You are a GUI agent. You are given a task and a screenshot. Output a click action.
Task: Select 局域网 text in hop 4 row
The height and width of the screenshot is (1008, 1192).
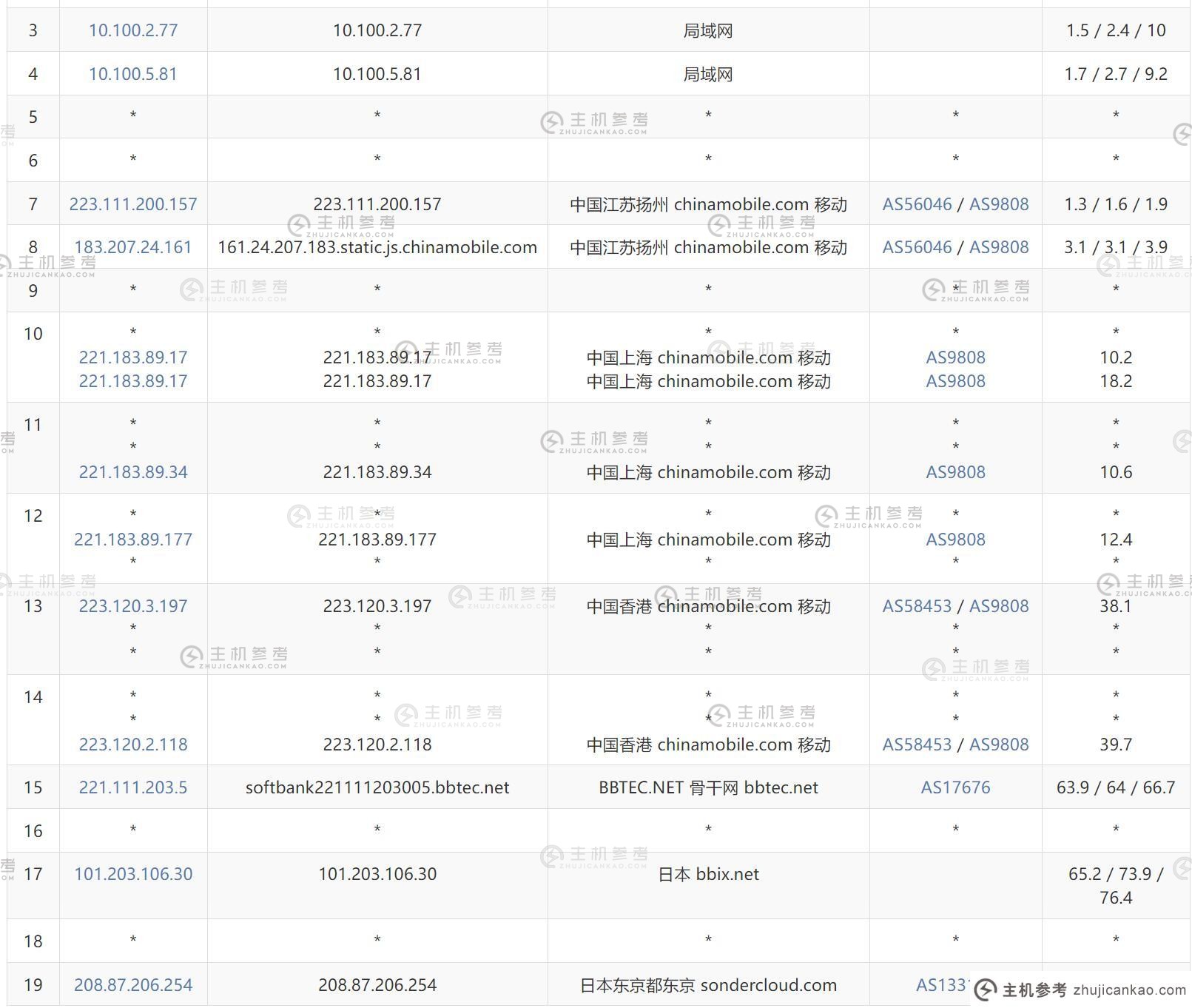pos(708,74)
